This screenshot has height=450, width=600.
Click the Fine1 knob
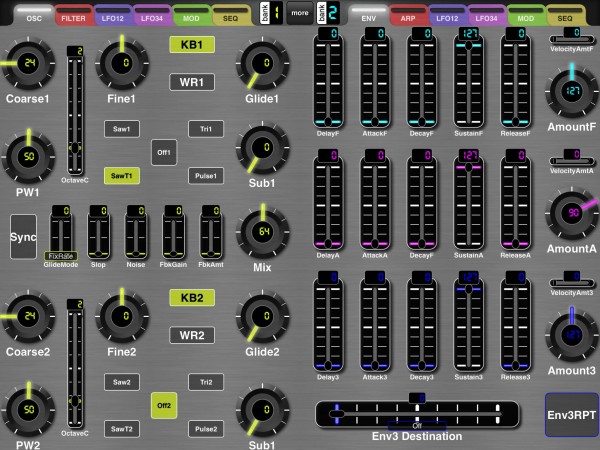point(122,63)
